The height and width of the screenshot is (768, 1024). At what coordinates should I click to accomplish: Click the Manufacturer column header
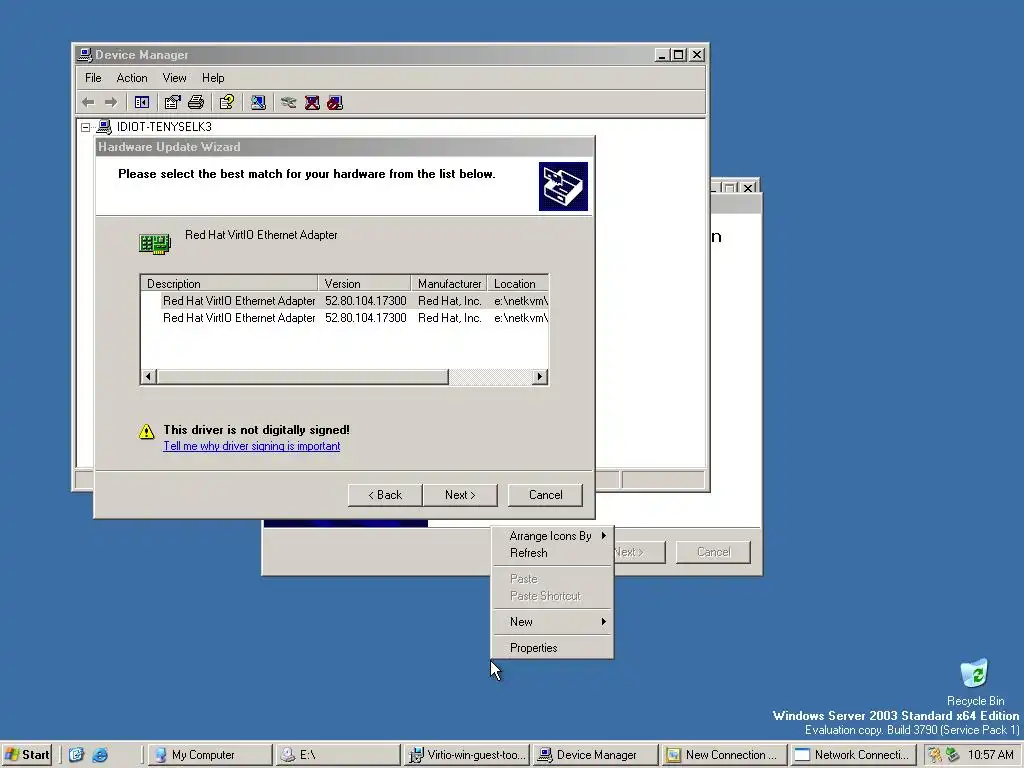(449, 283)
